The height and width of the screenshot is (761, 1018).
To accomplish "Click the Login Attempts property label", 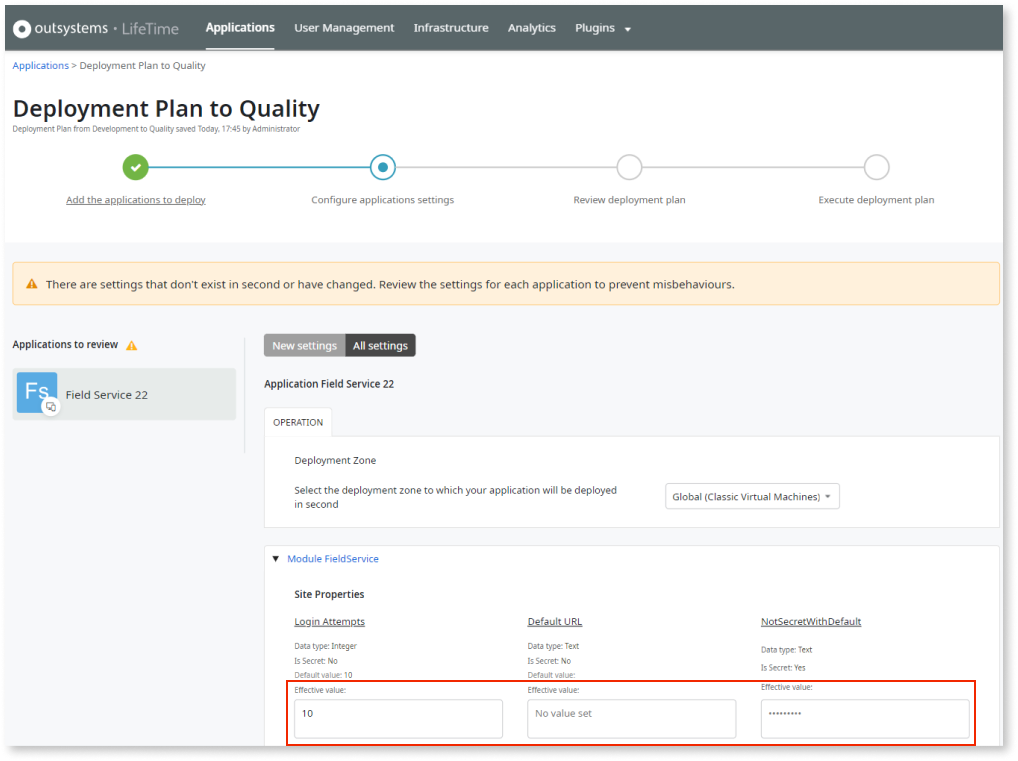I will coord(330,621).
